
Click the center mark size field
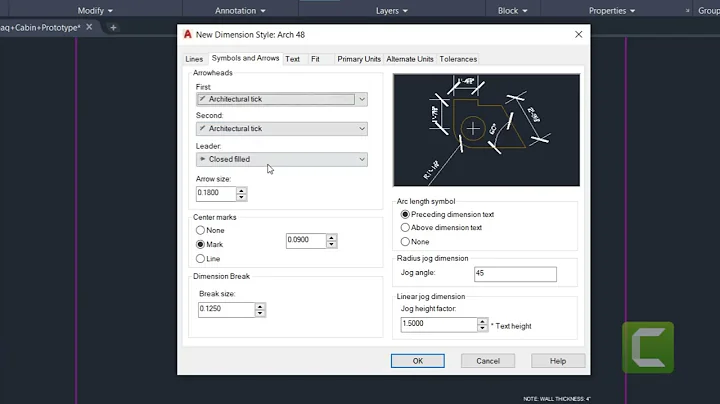pyautogui.click(x=306, y=241)
